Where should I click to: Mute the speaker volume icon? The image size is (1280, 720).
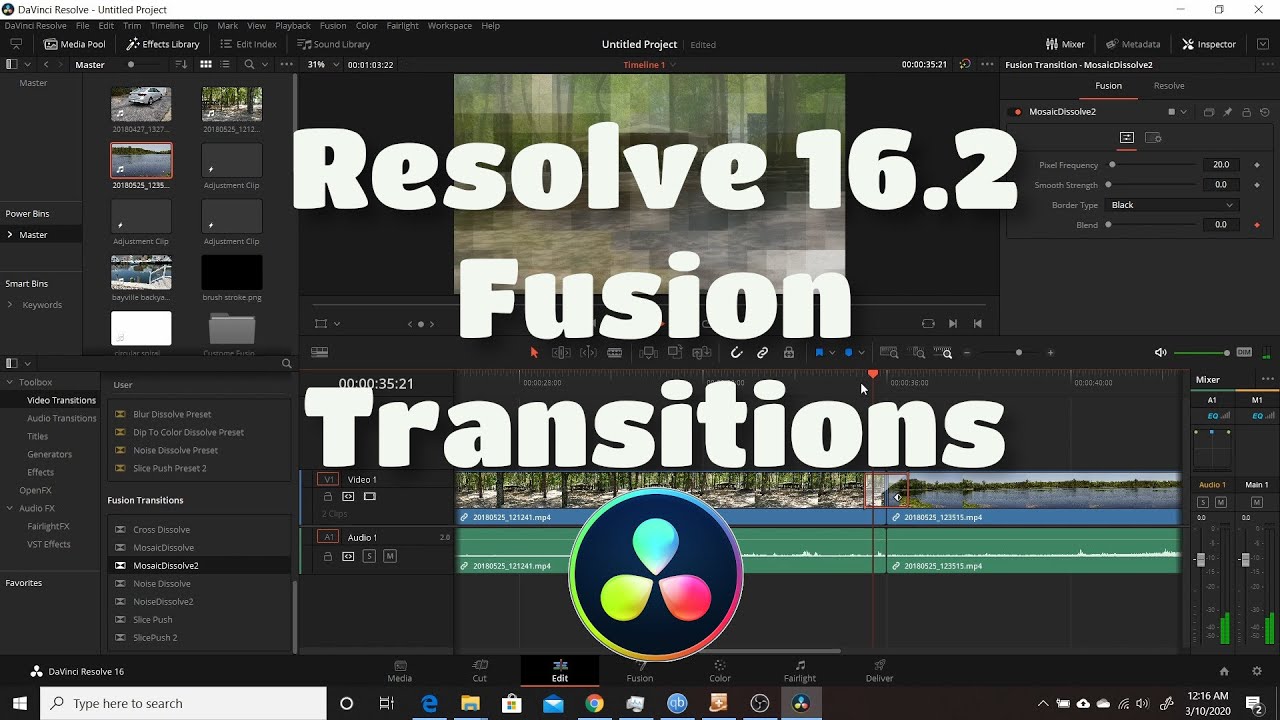click(1161, 353)
